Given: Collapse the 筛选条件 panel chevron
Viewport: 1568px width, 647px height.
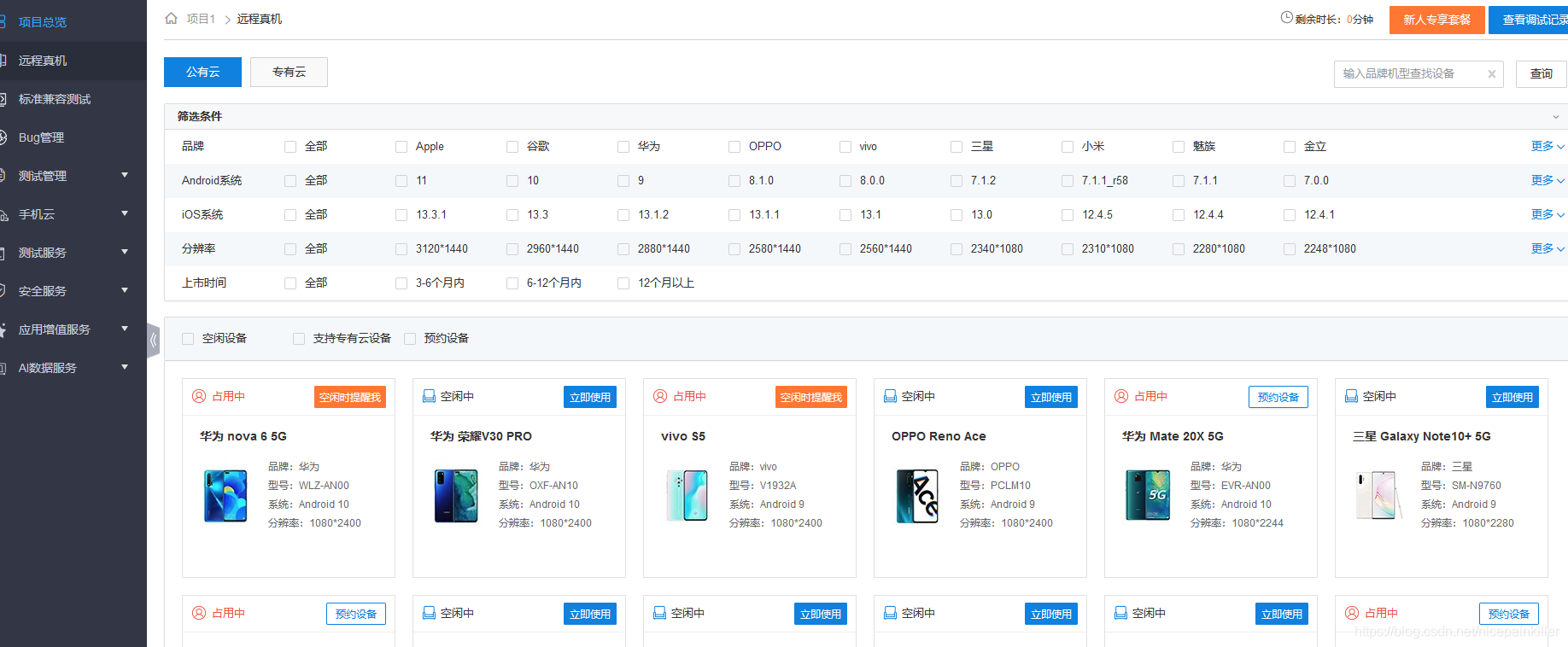Looking at the screenshot, I should point(1555,117).
